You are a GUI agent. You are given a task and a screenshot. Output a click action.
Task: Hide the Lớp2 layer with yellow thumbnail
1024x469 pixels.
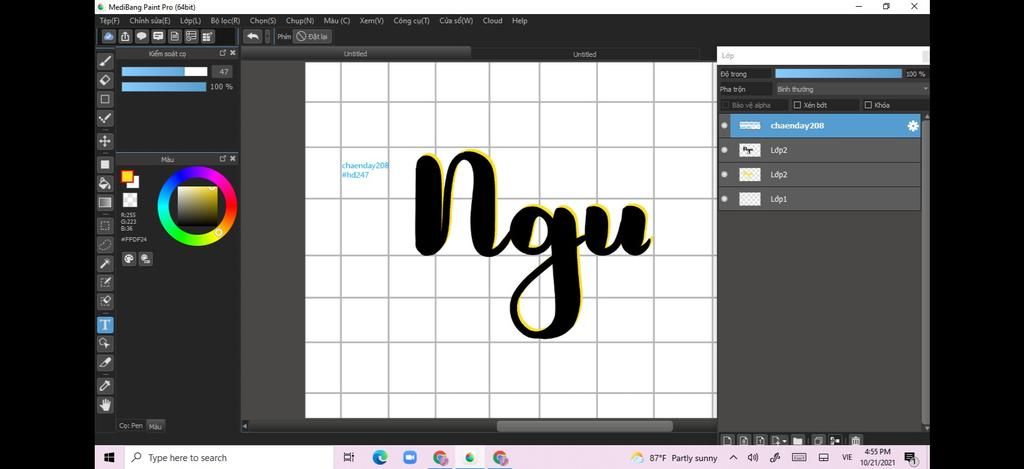coord(724,174)
